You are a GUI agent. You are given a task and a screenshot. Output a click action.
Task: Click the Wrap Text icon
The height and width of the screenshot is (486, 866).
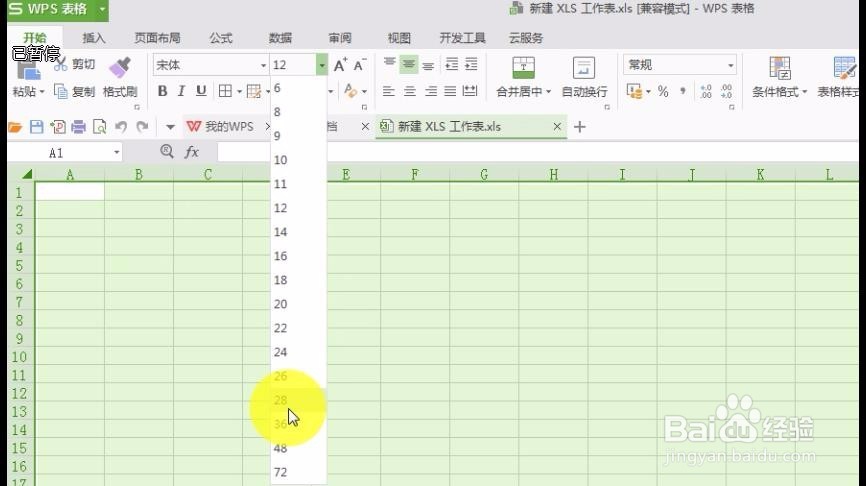583,67
